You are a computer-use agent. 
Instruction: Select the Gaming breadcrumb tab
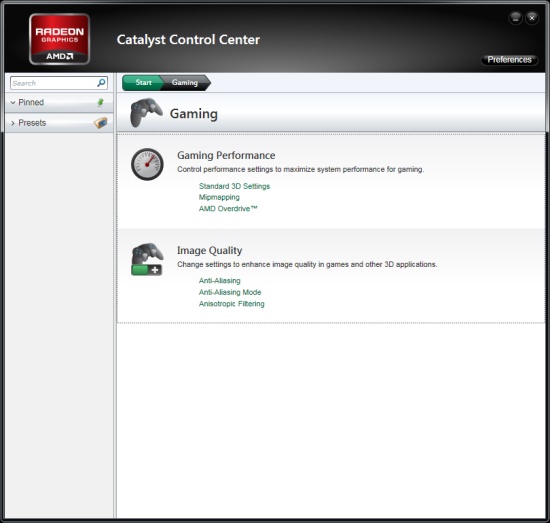tap(185, 82)
